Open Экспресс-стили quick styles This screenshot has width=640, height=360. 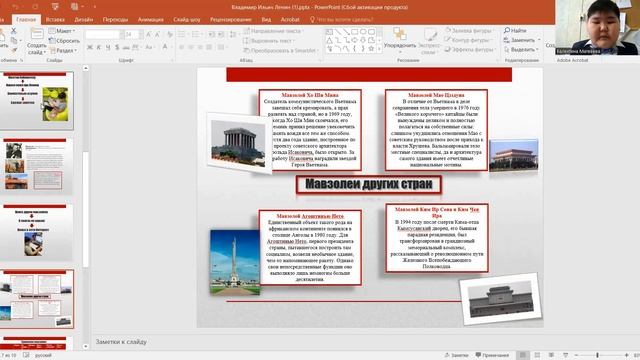pyautogui.click(x=429, y=42)
